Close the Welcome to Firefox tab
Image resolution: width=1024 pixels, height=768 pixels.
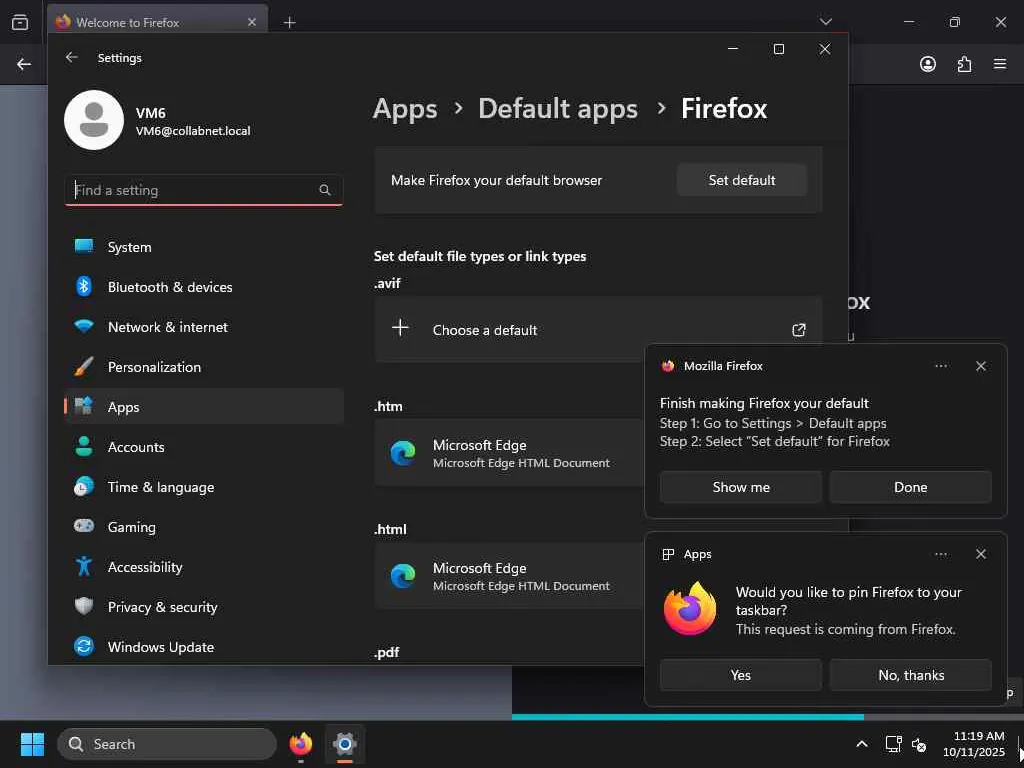tap(252, 22)
